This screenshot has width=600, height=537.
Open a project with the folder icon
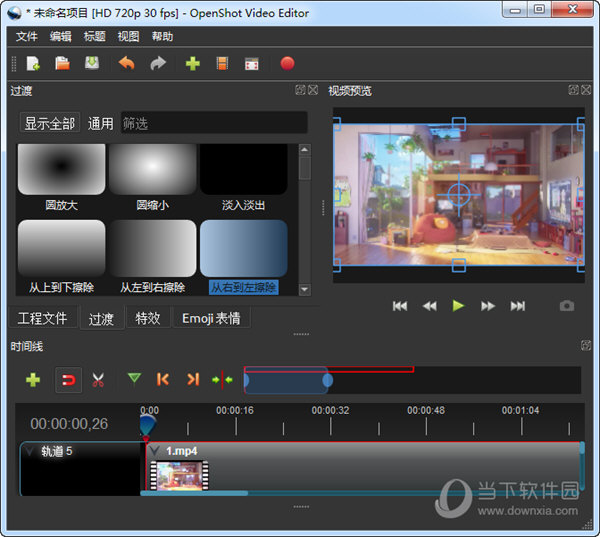62,63
